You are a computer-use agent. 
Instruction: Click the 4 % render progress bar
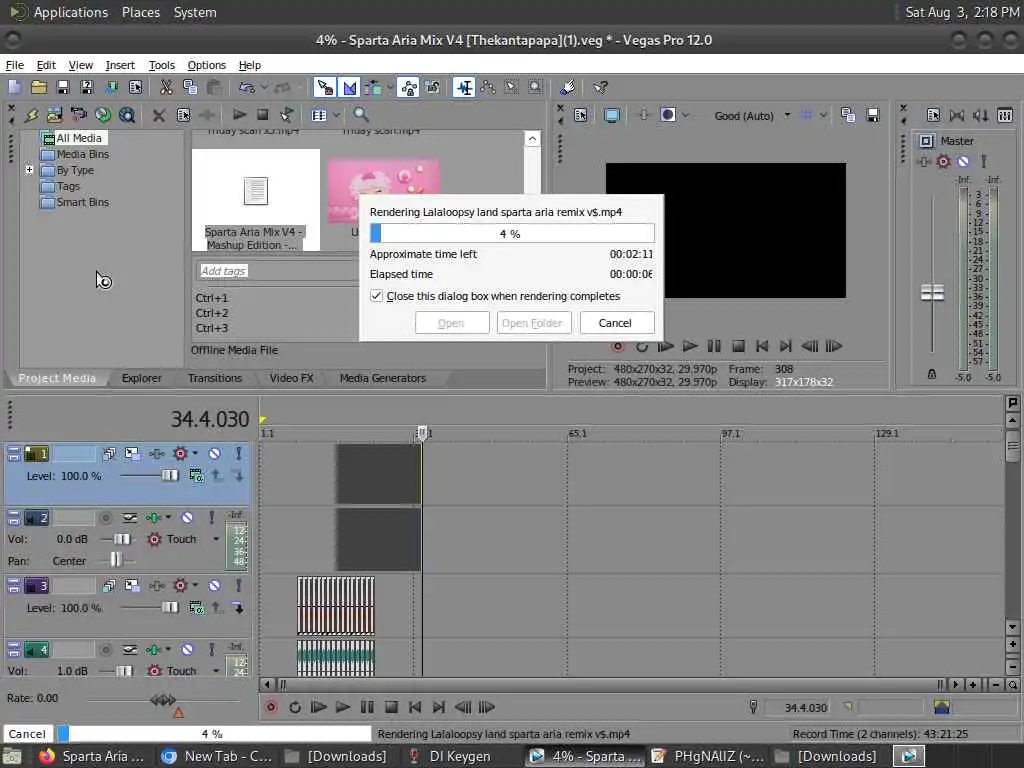(512, 234)
